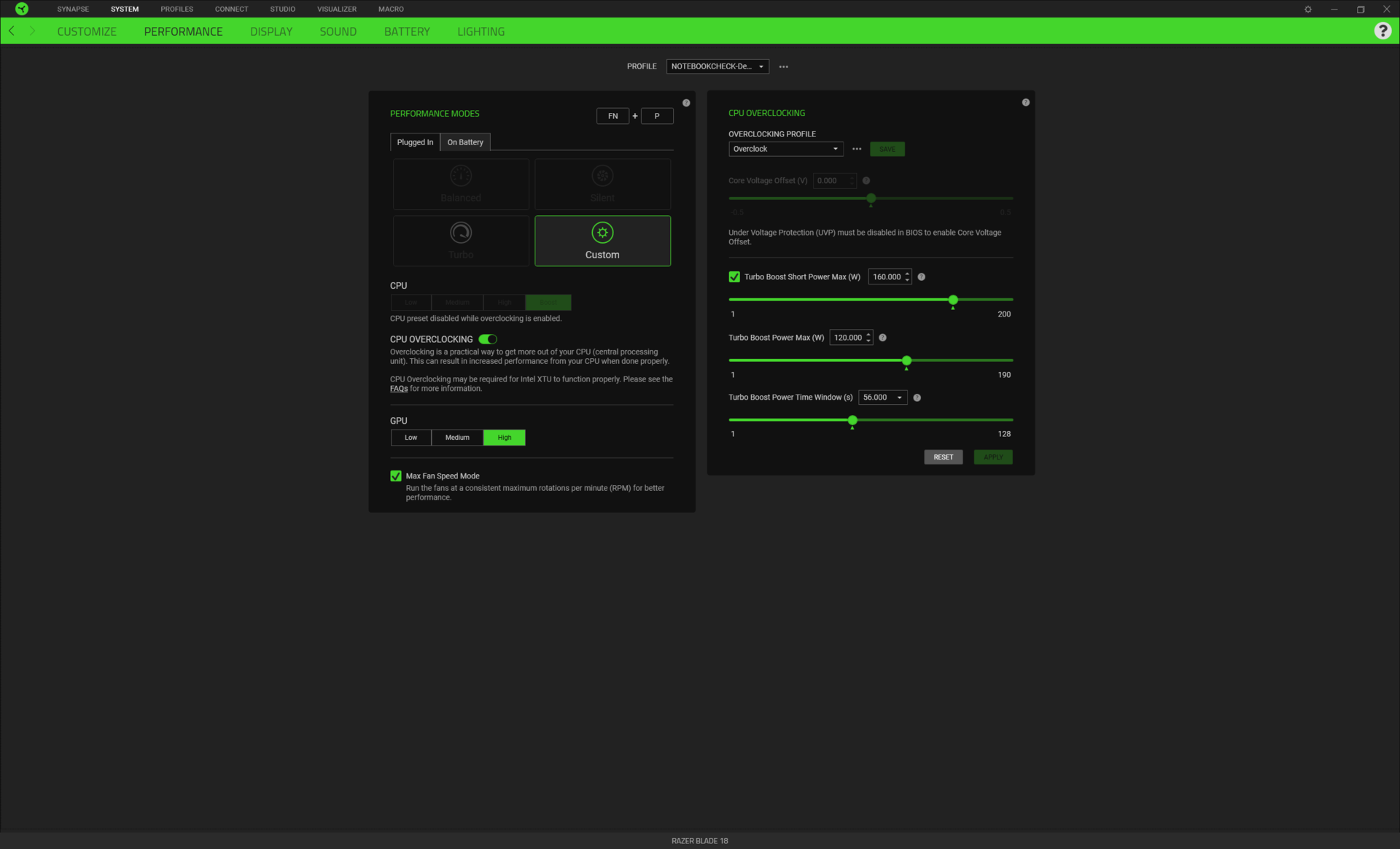Uncheck Max Fan Speed Mode checkbox

coord(396,476)
